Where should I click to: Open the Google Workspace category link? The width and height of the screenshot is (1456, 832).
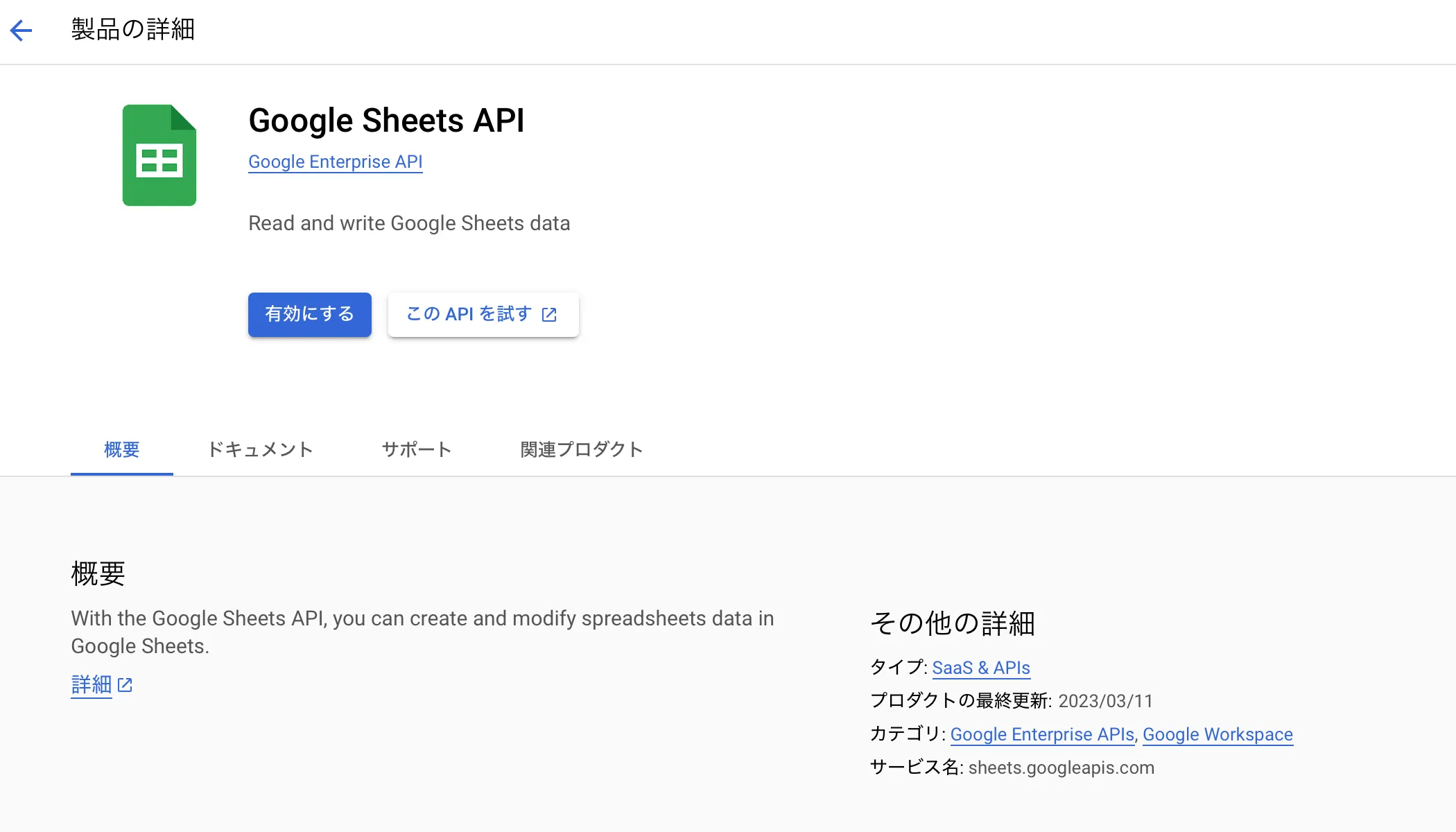[1217, 734]
